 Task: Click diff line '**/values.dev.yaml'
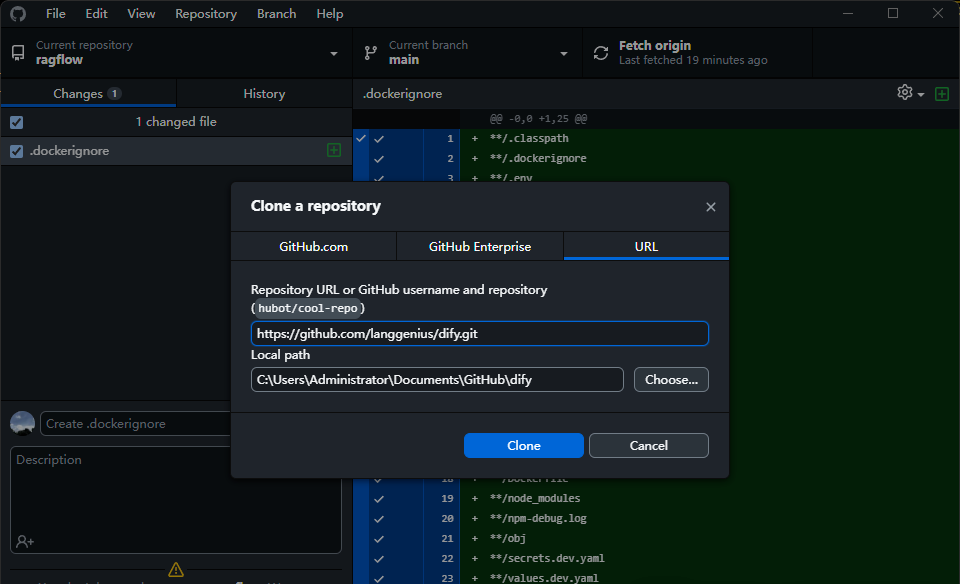click(544, 578)
